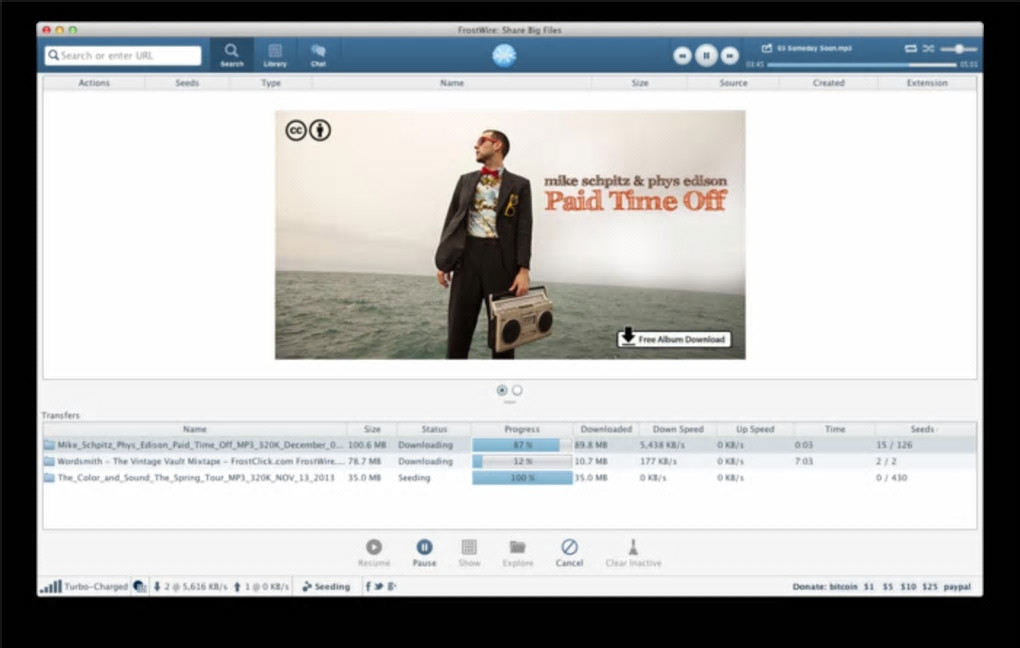Sort results by Source column
This screenshot has height=648, width=1020.
point(733,83)
